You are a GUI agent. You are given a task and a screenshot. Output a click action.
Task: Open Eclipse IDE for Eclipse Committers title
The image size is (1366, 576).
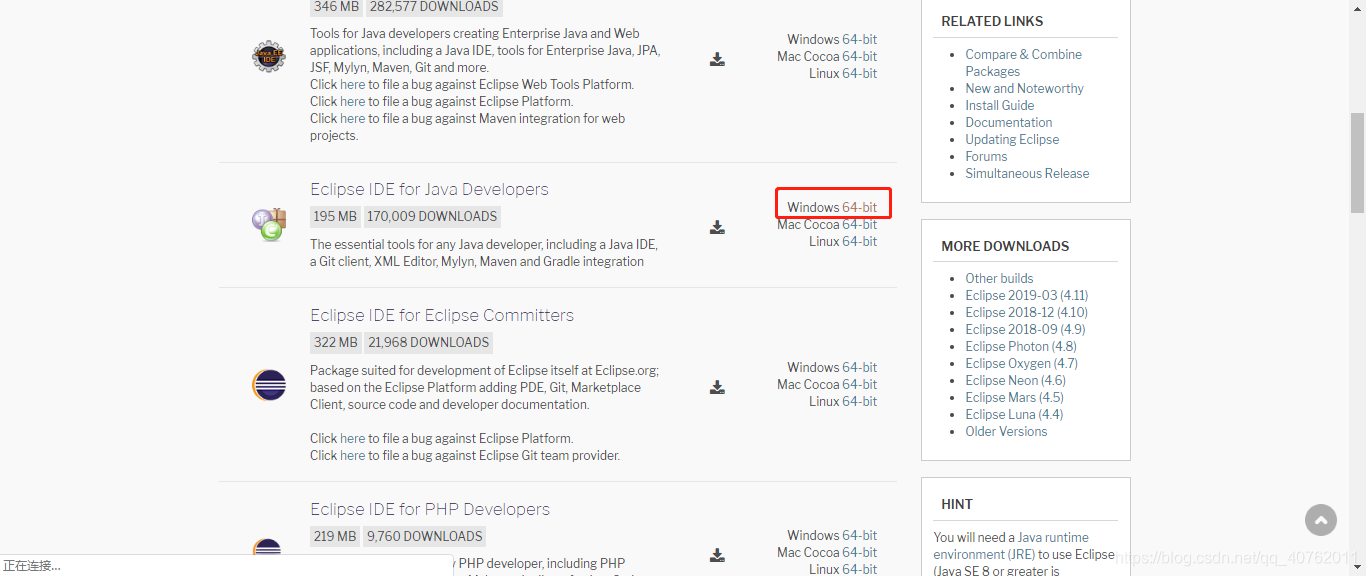442,315
